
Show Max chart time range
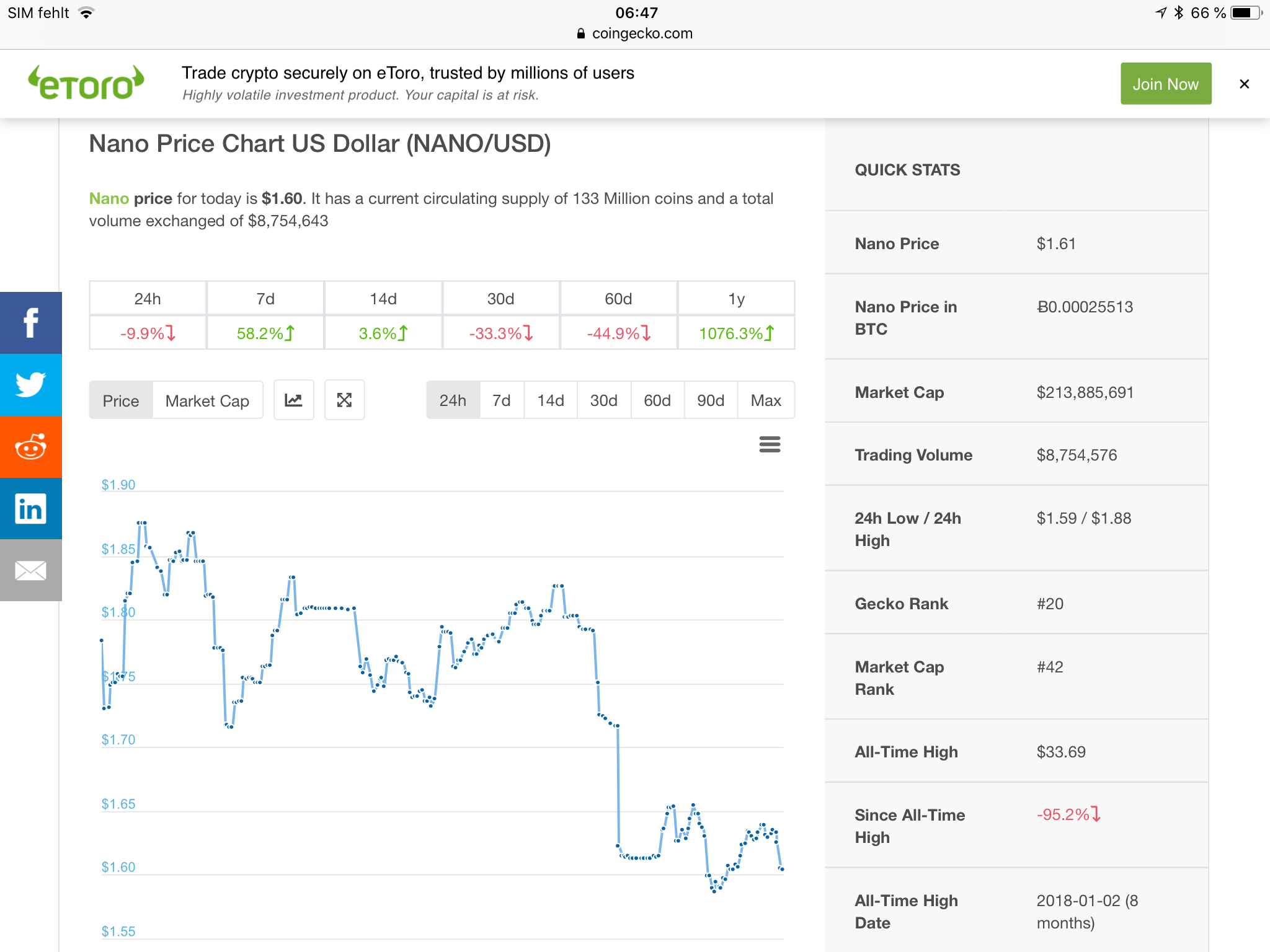click(765, 401)
